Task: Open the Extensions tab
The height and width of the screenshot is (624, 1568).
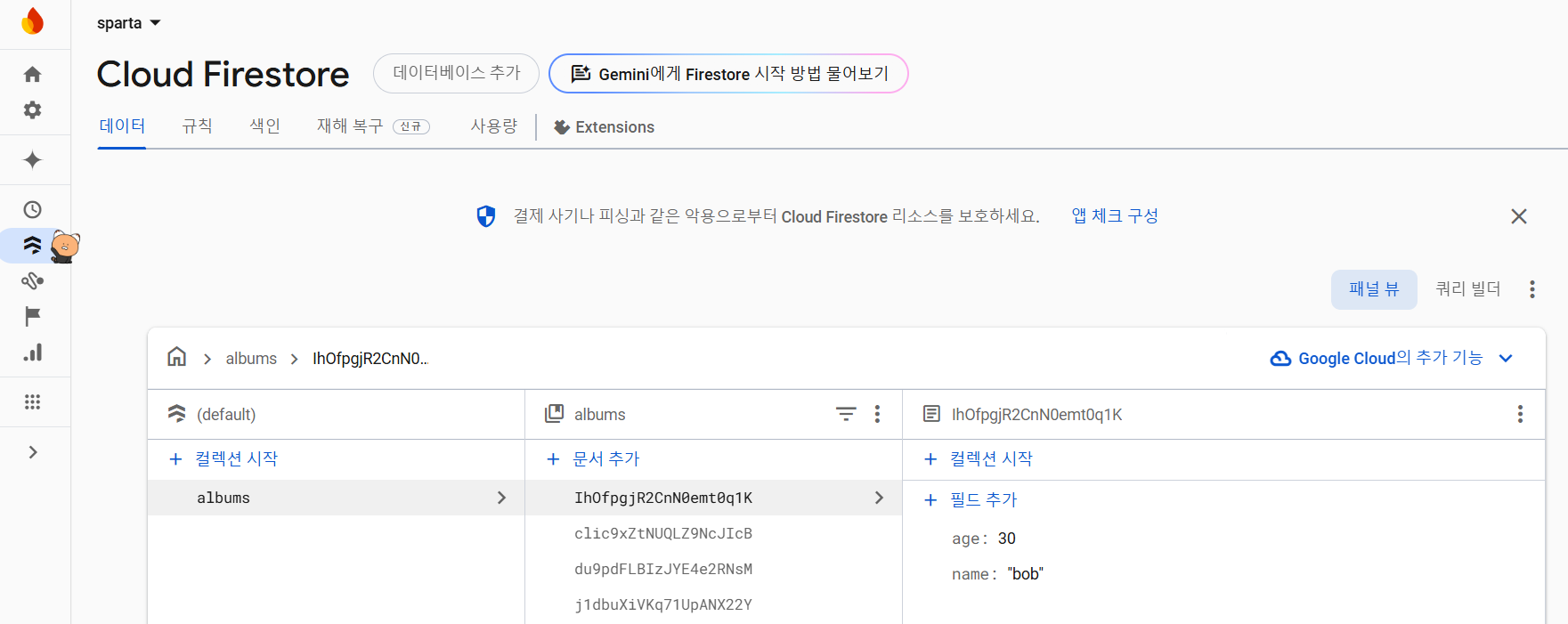Action: click(x=604, y=127)
